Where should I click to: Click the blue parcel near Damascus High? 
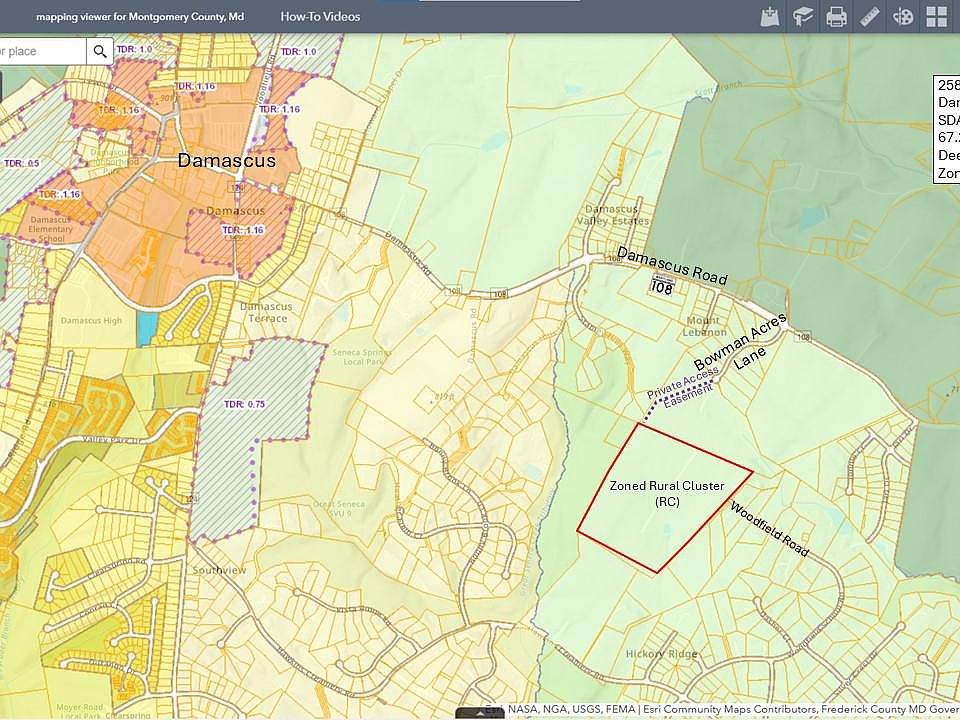click(148, 328)
